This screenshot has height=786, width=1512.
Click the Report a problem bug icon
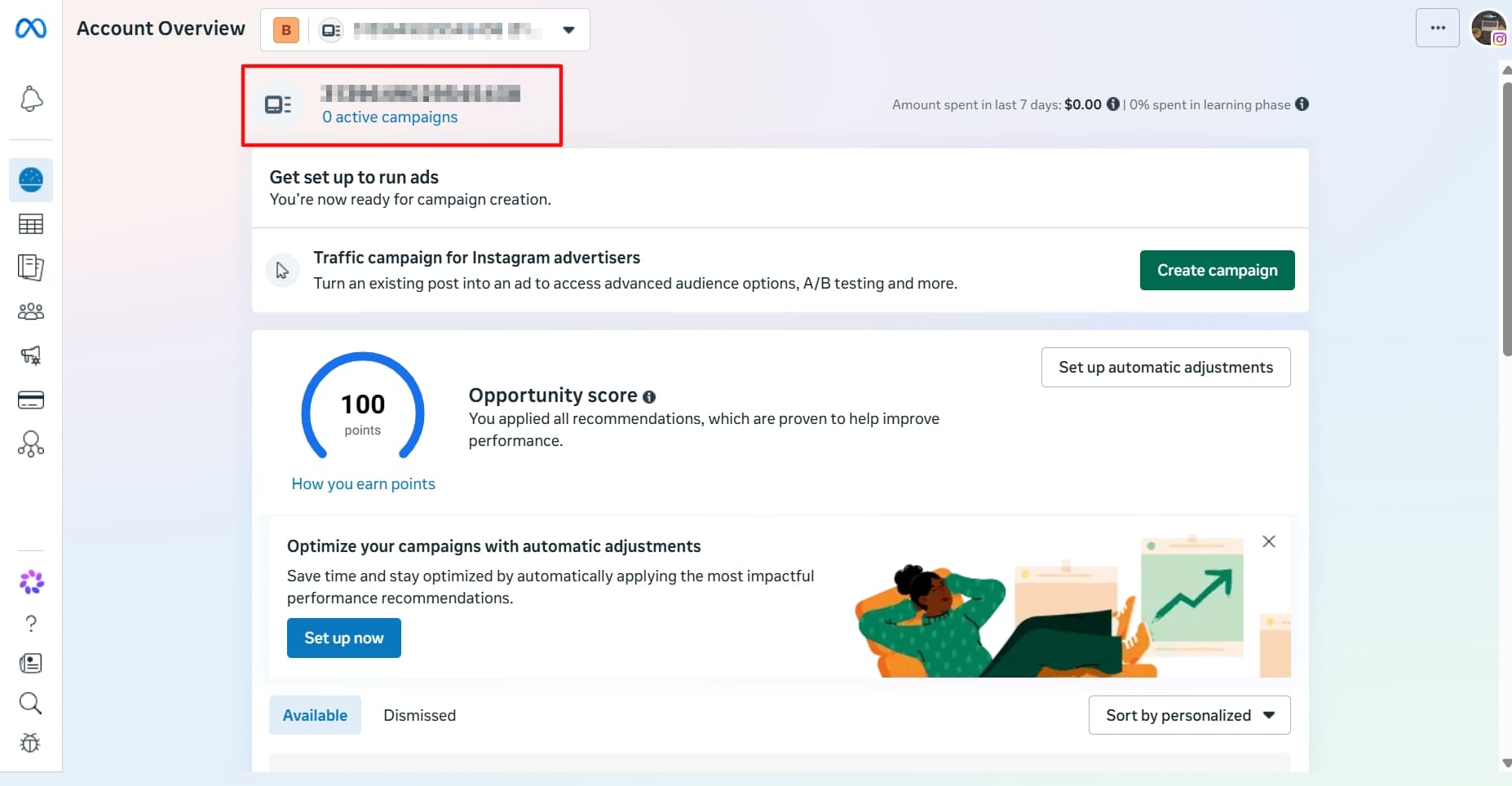click(31, 743)
